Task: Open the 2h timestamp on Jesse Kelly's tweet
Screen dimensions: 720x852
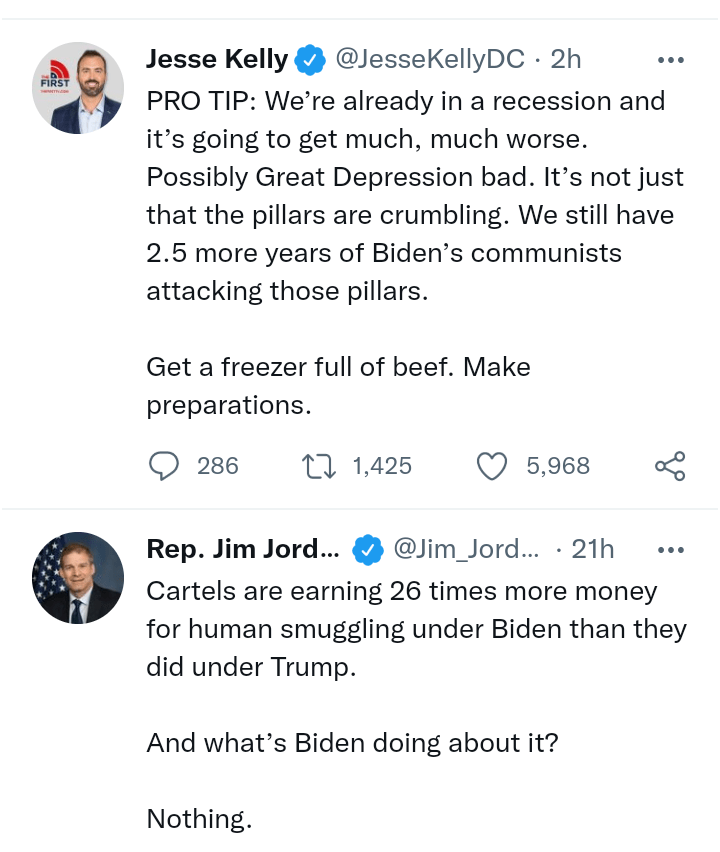Action: click(x=566, y=59)
